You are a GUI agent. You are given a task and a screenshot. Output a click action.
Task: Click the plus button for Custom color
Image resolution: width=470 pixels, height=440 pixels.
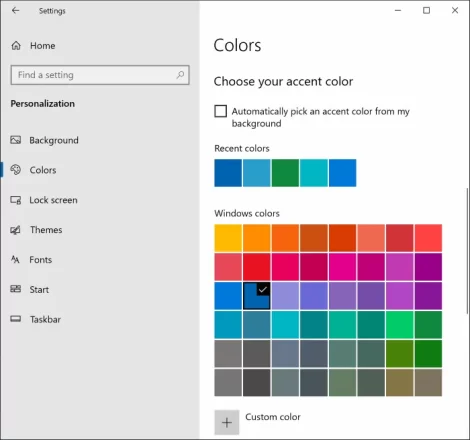227,422
